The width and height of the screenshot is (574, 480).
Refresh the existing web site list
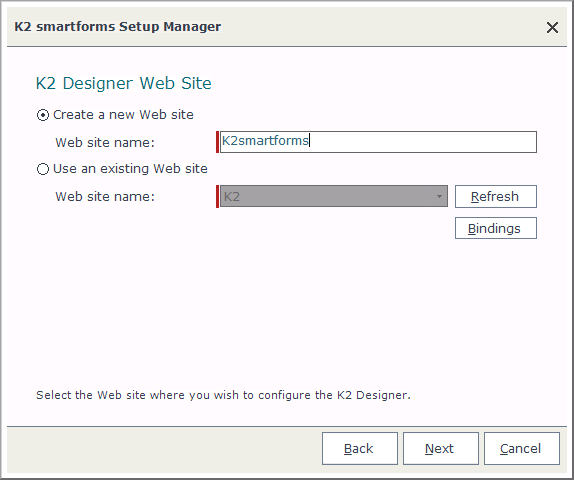click(496, 196)
